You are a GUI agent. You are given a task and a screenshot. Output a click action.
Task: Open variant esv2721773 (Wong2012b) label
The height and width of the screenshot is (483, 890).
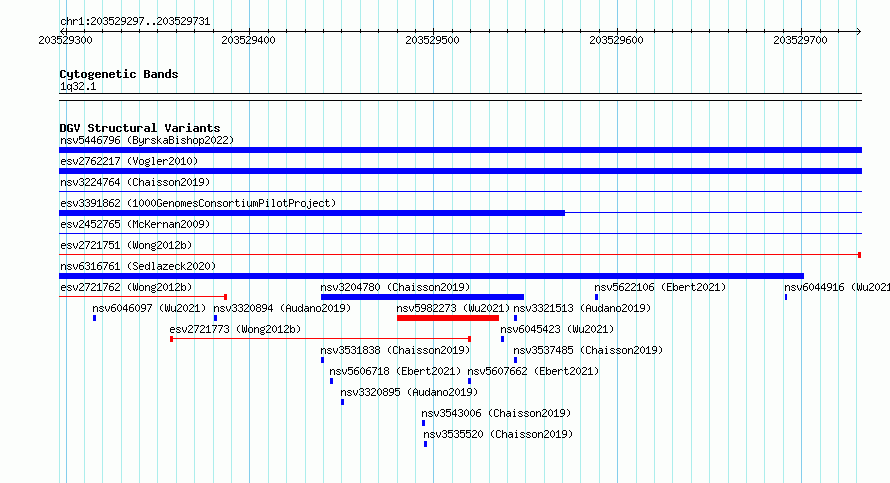pos(235,329)
